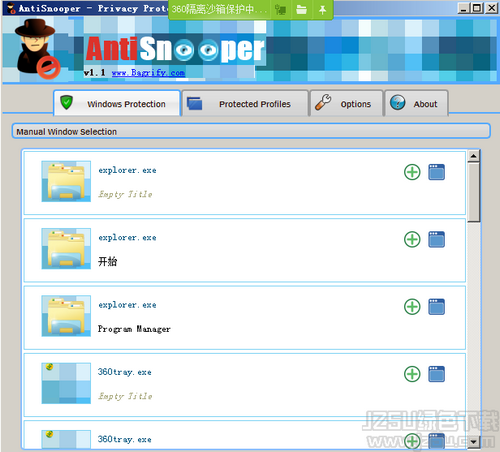This screenshot has height=452, width=500.
Task: Select explorer.exe name above 开始
Action: click(127, 238)
